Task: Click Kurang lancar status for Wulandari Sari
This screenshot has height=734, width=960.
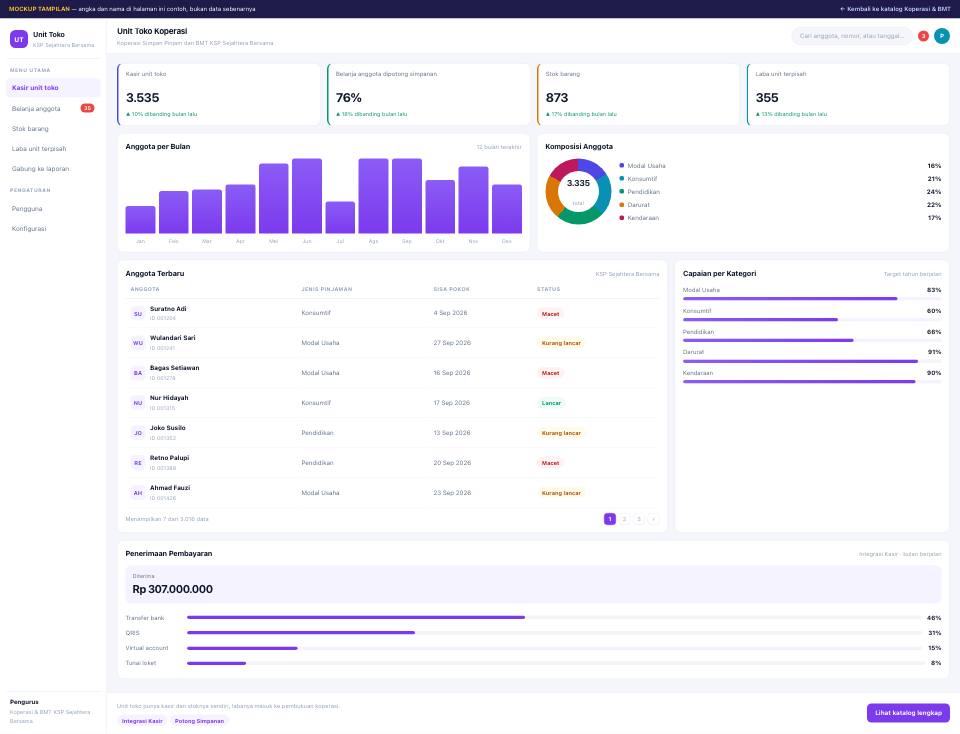Action: click(x=561, y=343)
